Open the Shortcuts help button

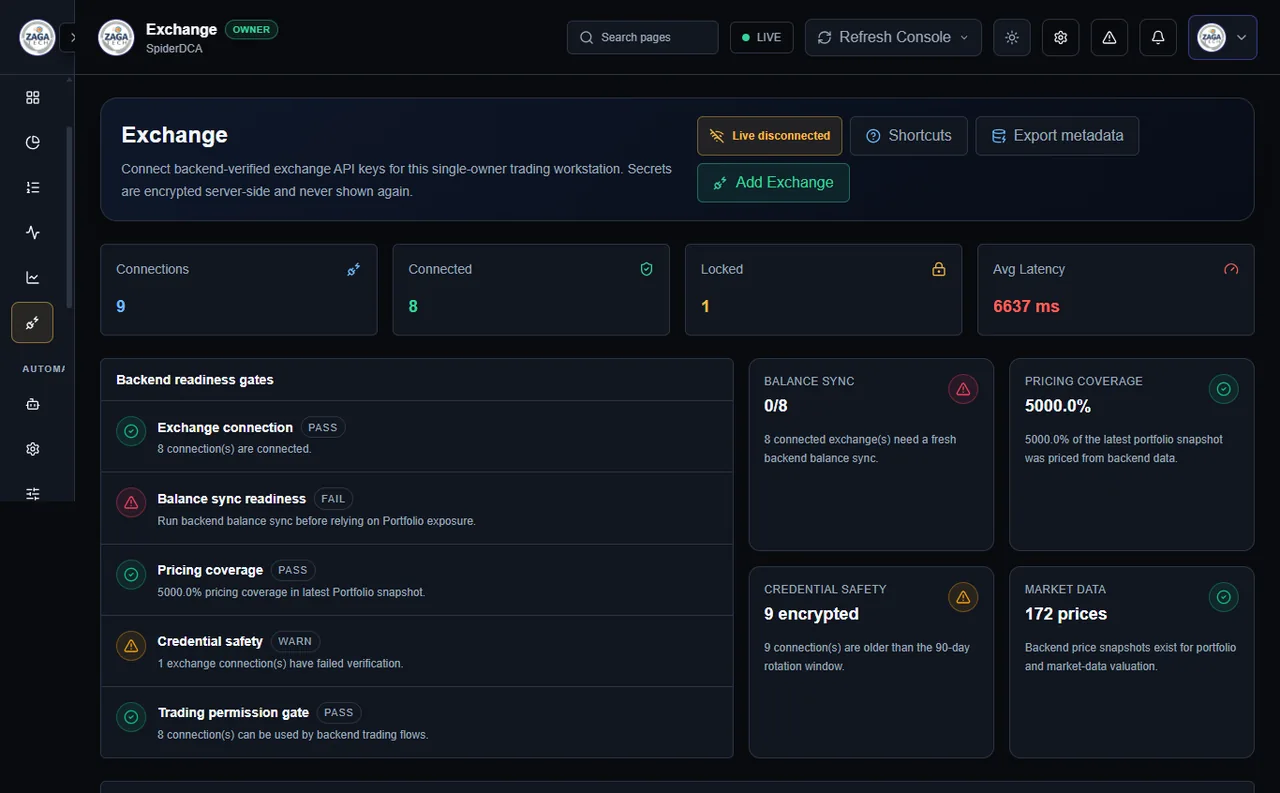point(909,136)
